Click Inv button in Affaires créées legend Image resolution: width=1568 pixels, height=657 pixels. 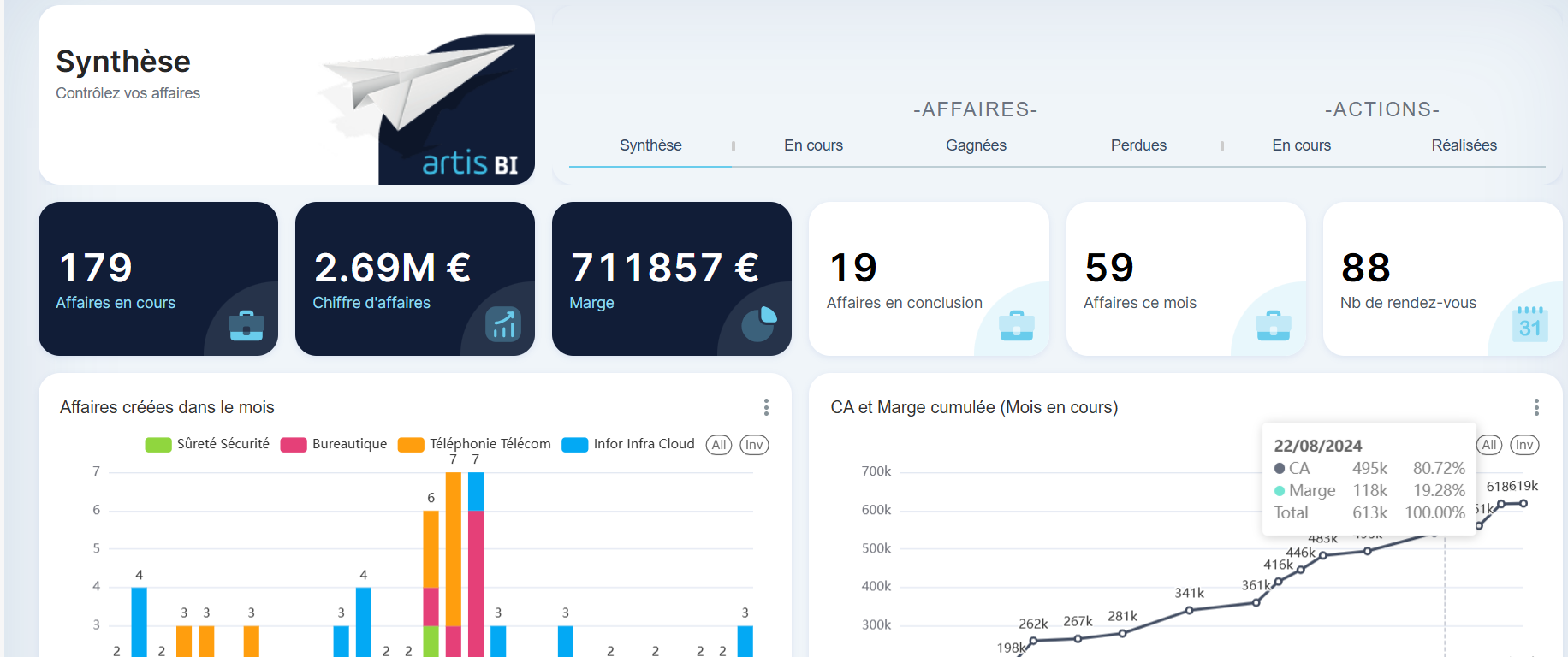[754, 445]
